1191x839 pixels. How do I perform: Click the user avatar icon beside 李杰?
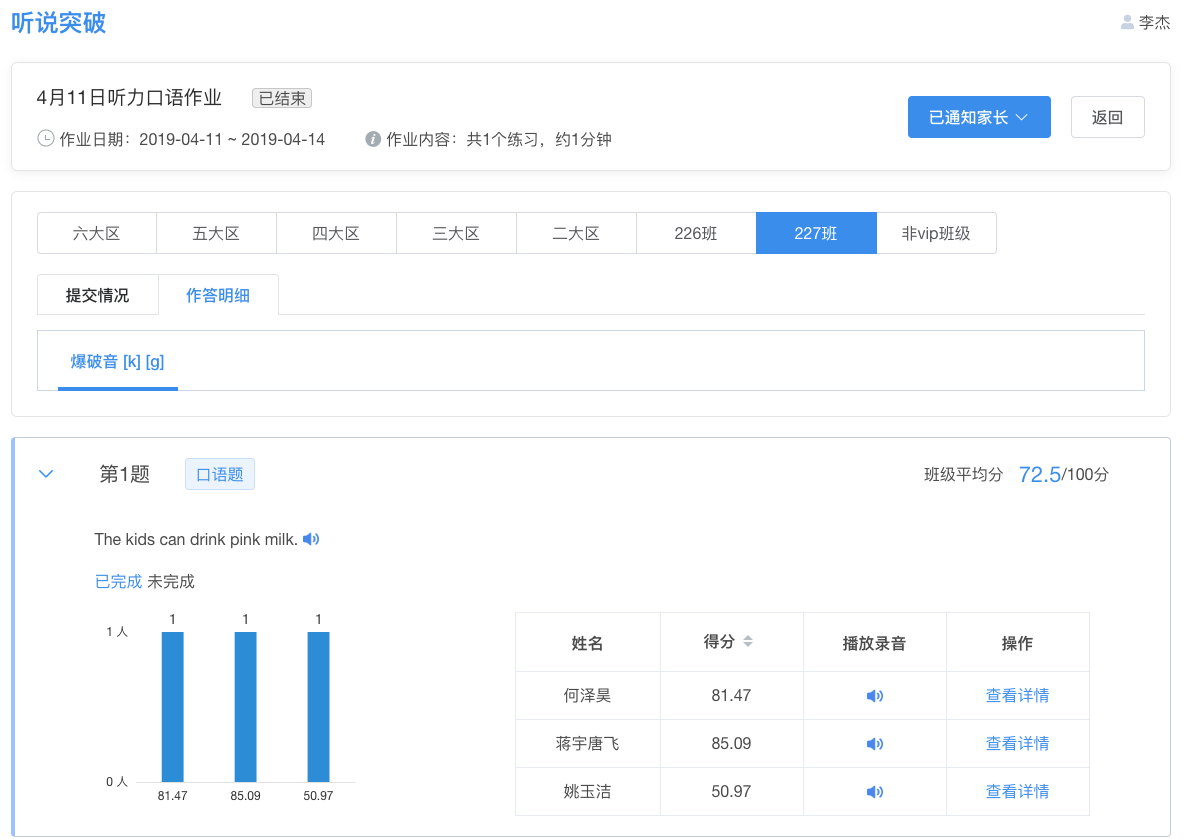tap(1127, 23)
